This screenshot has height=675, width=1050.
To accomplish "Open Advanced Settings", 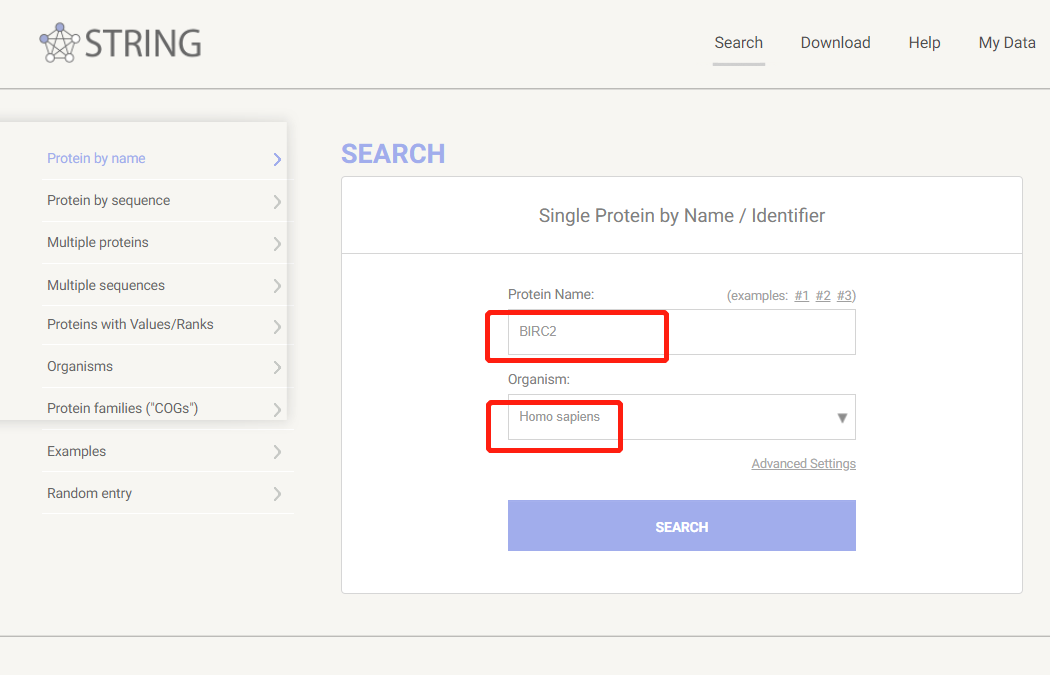I will click(x=803, y=463).
